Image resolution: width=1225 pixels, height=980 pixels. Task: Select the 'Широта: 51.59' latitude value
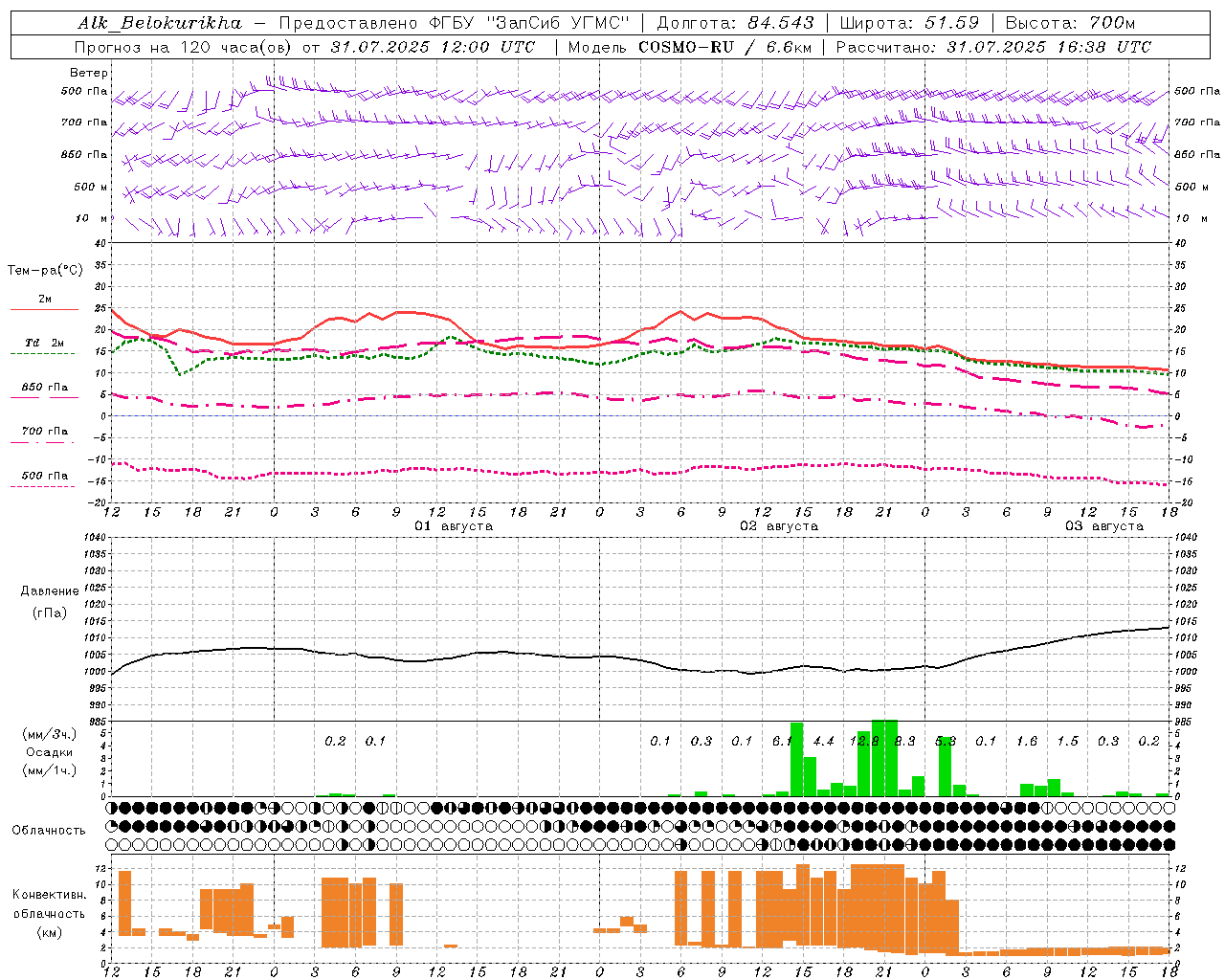click(908, 23)
